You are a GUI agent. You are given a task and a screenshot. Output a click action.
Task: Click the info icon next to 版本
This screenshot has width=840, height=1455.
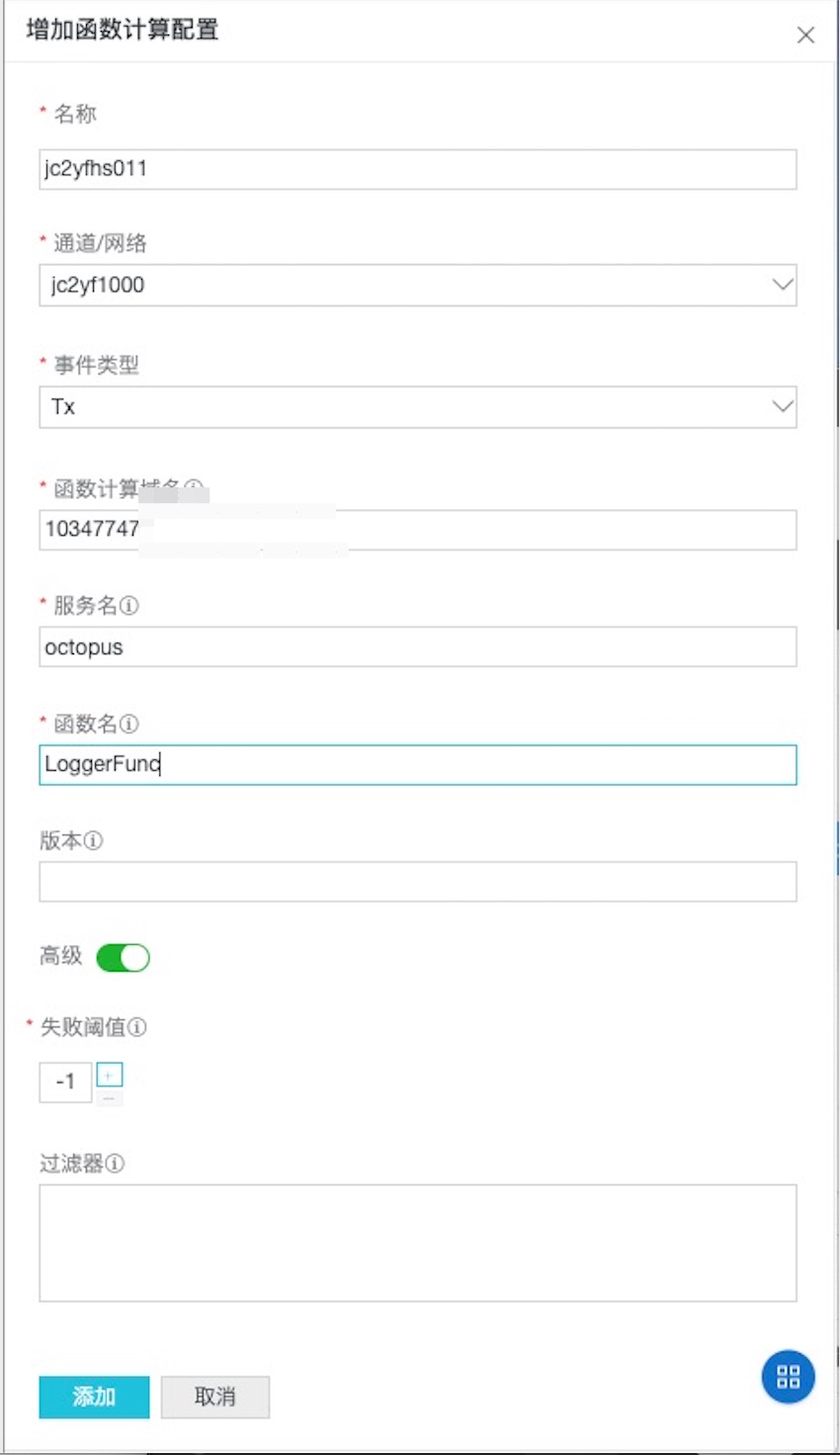coord(94,841)
